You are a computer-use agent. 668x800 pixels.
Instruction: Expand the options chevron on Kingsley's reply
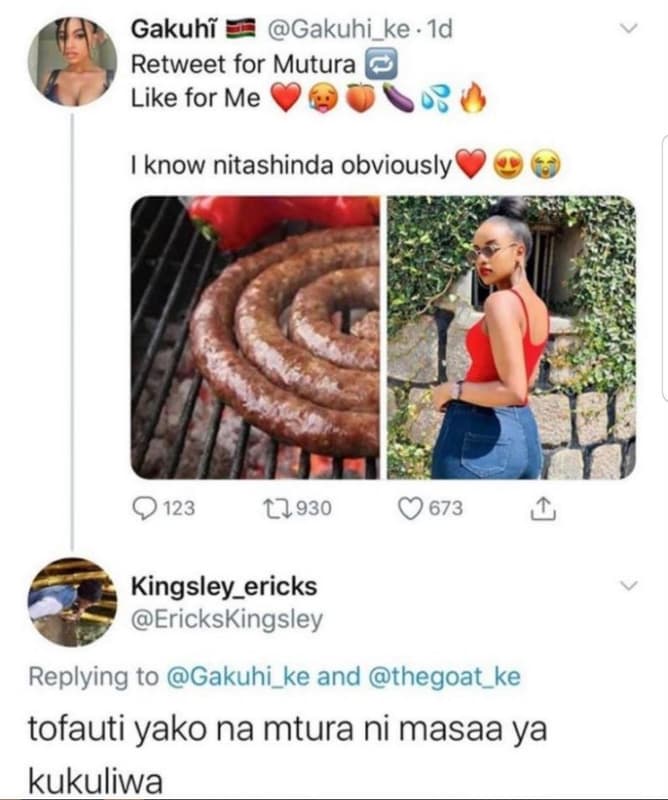[629, 585]
